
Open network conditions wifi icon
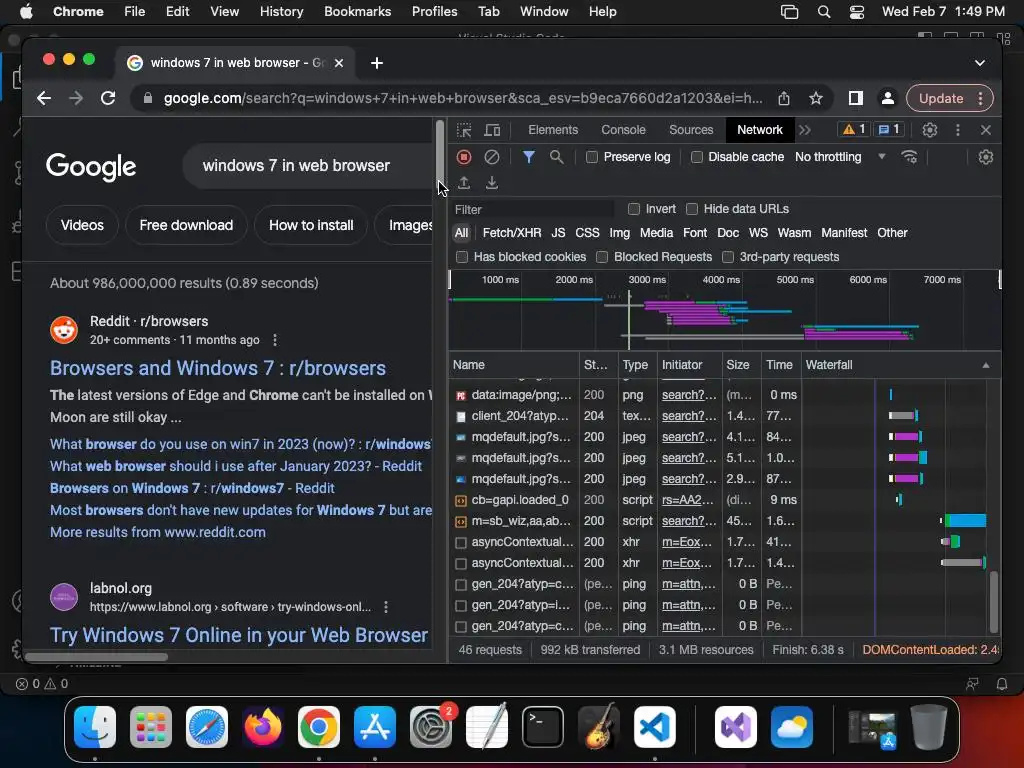909,157
